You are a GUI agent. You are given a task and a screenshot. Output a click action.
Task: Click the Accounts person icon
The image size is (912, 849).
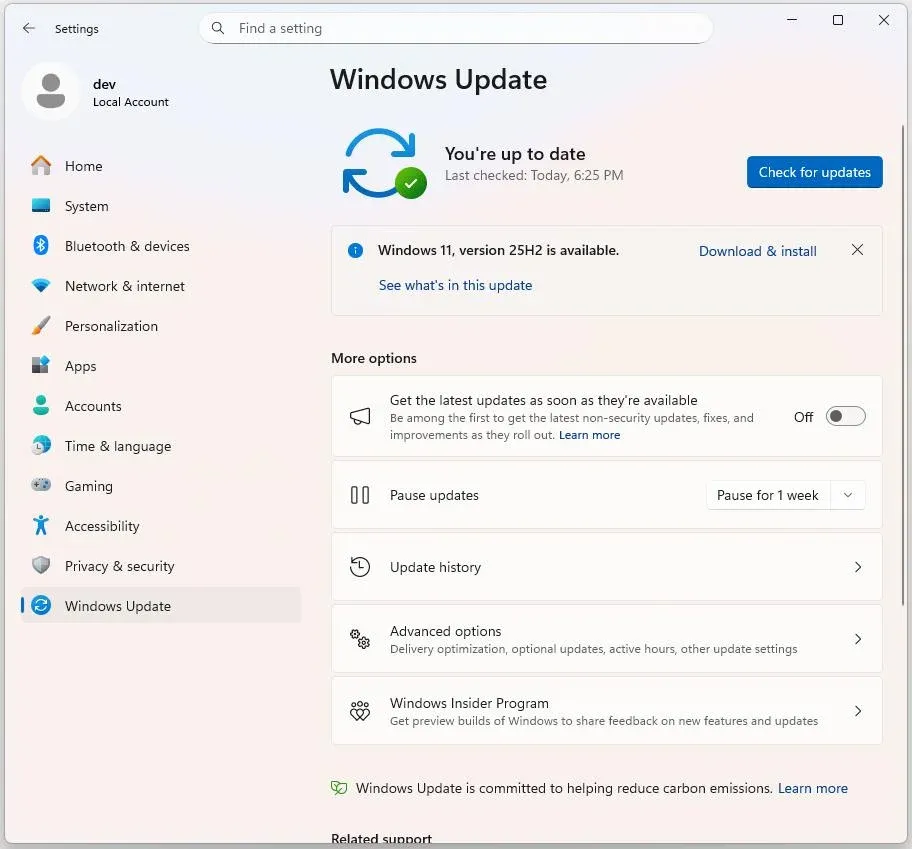pyautogui.click(x=41, y=405)
